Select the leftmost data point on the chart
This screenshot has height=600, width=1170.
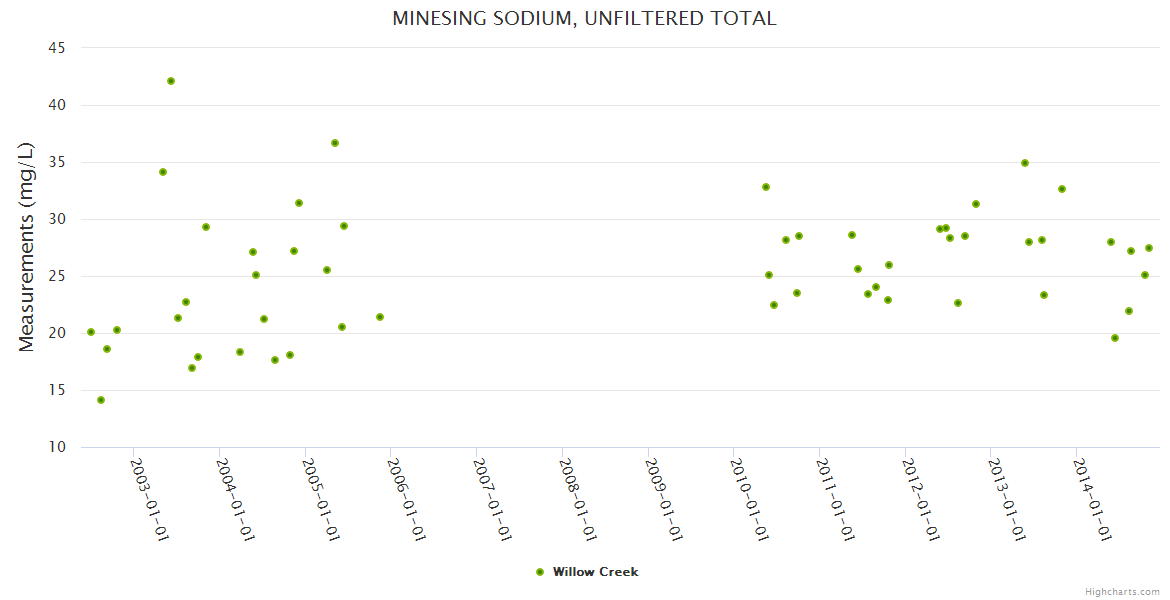pyautogui.click(x=91, y=332)
